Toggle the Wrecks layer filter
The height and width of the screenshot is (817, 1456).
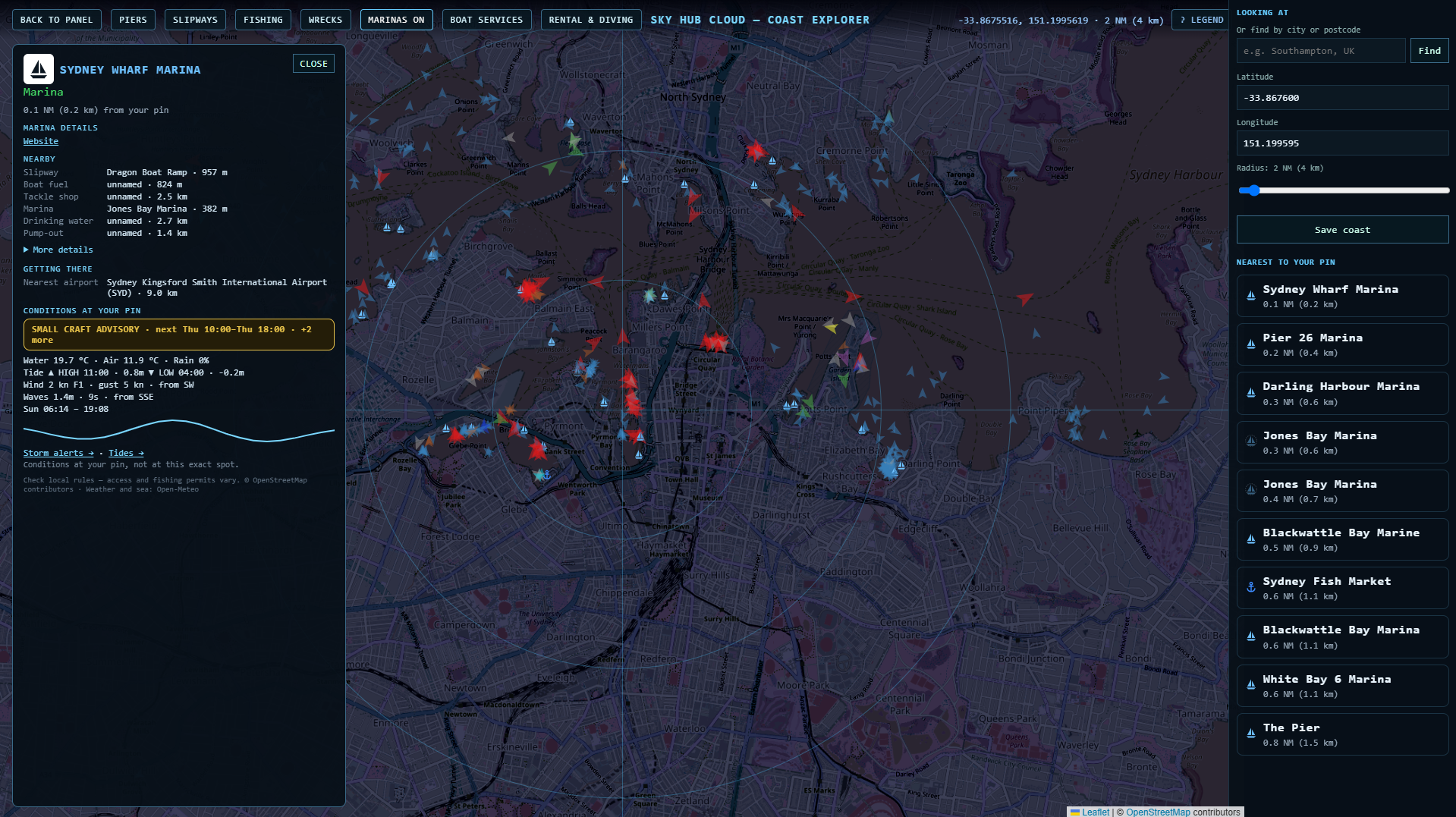tap(325, 20)
